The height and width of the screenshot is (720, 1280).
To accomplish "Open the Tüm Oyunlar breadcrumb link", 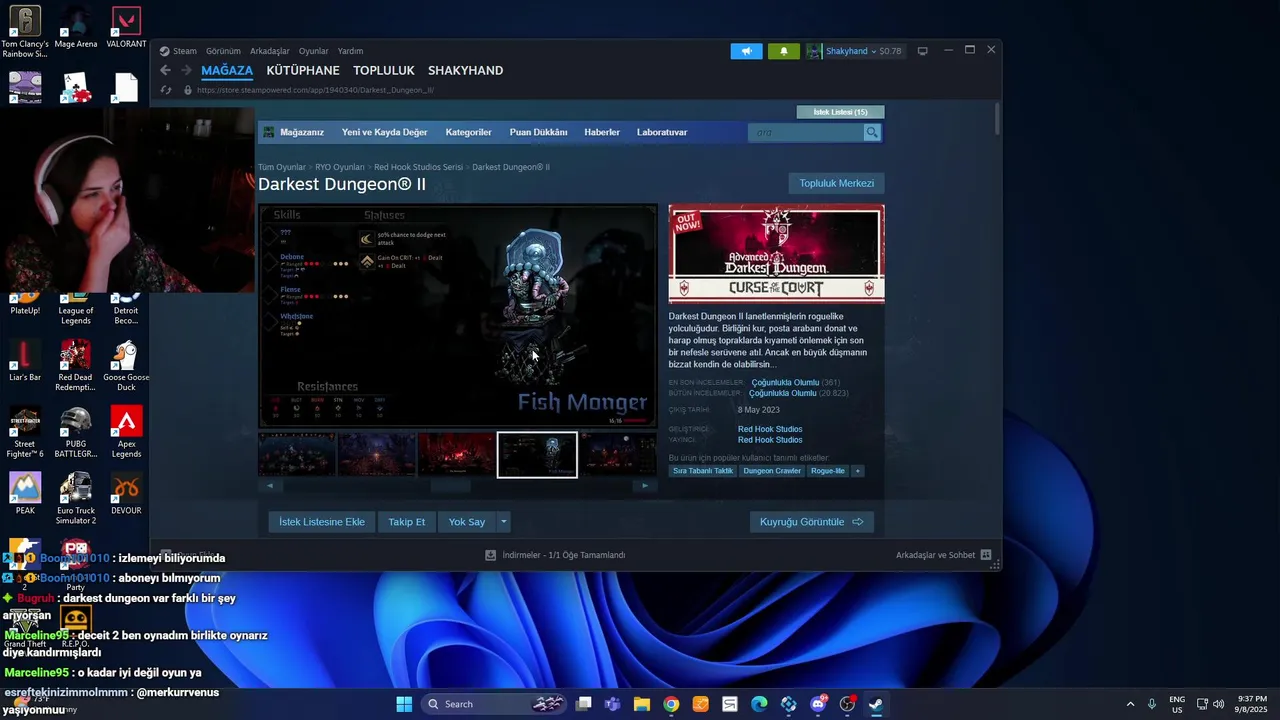I will click(x=282, y=167).
